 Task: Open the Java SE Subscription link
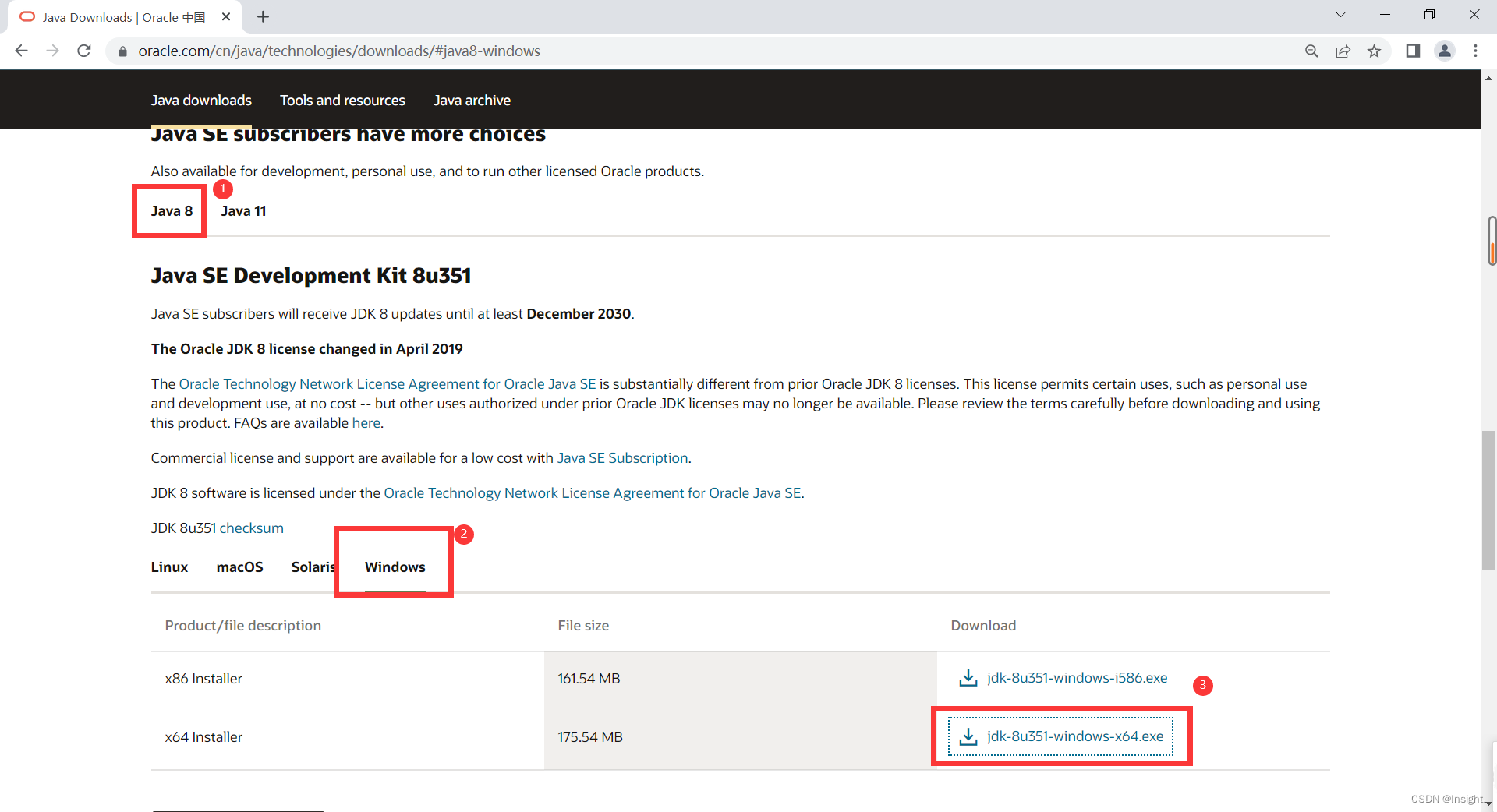pos(622,458)
